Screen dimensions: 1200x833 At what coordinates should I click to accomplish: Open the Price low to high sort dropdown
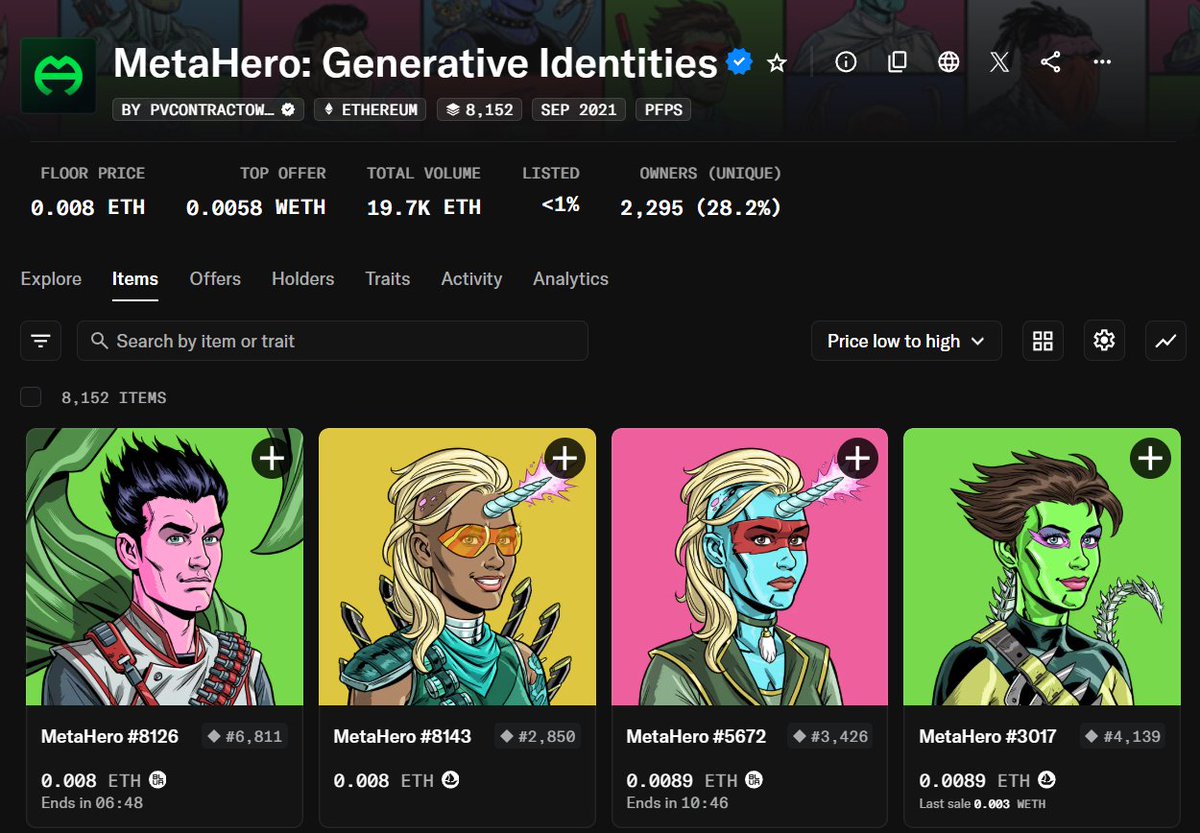[x=906, y=341]
